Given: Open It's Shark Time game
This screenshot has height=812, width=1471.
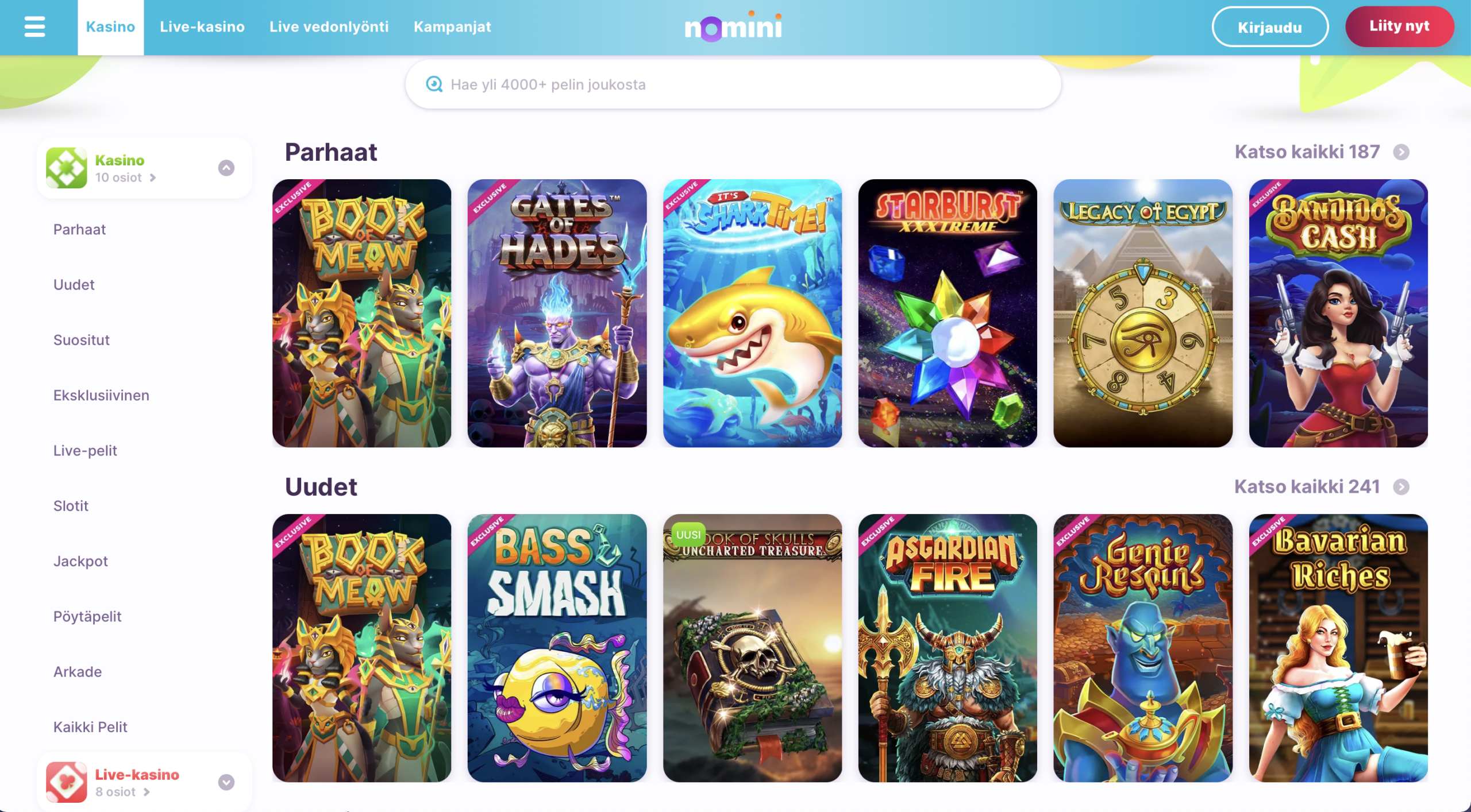Looking at the screenshot, I should point(752,313).
